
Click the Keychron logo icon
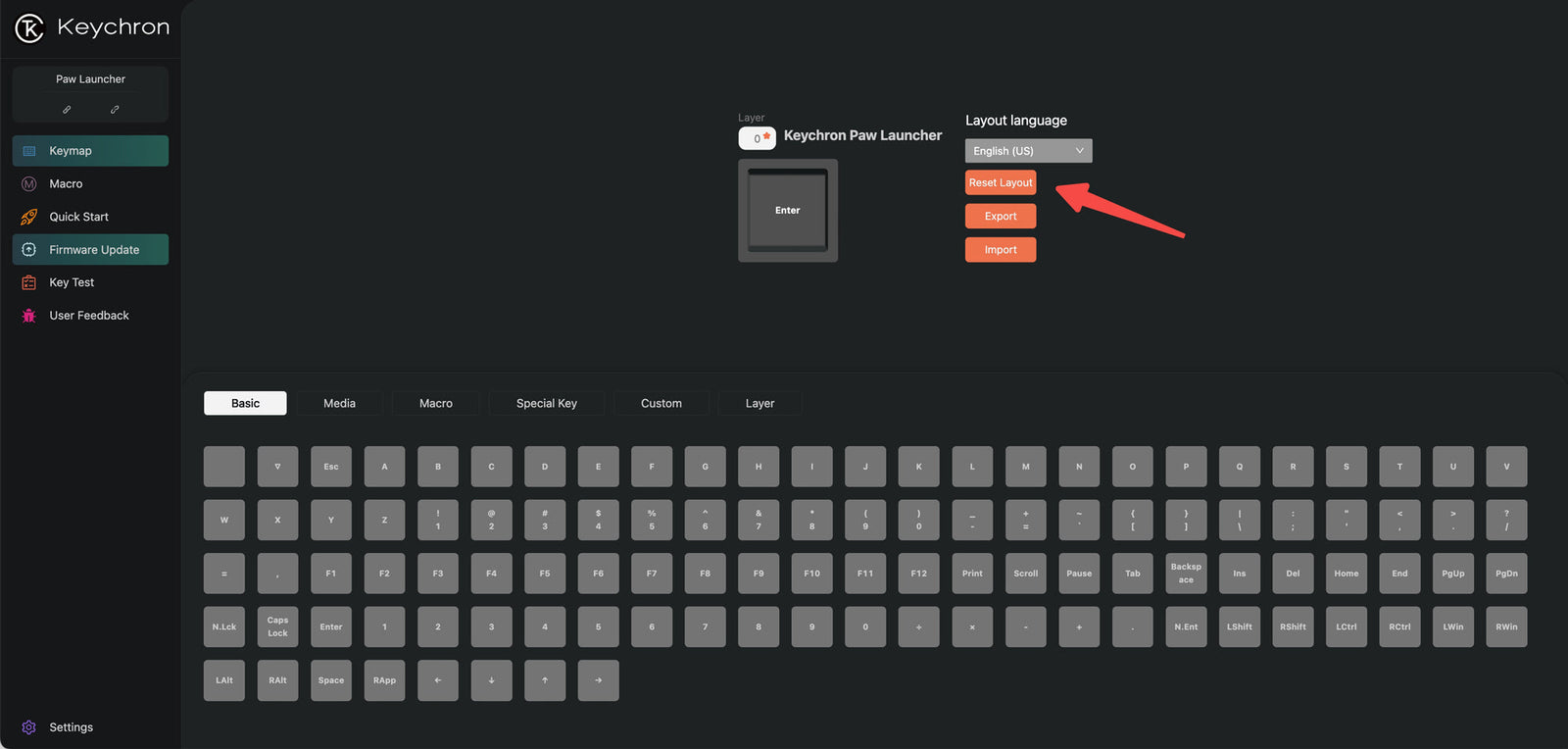[x=29, y=28]
